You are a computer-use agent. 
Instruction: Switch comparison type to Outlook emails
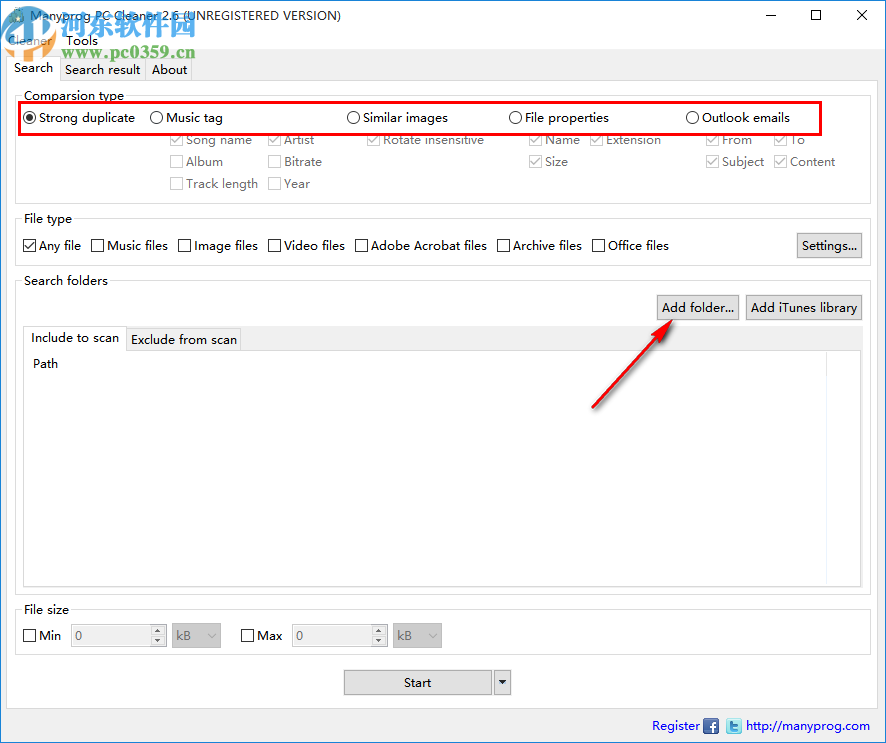tap(692, 117)
